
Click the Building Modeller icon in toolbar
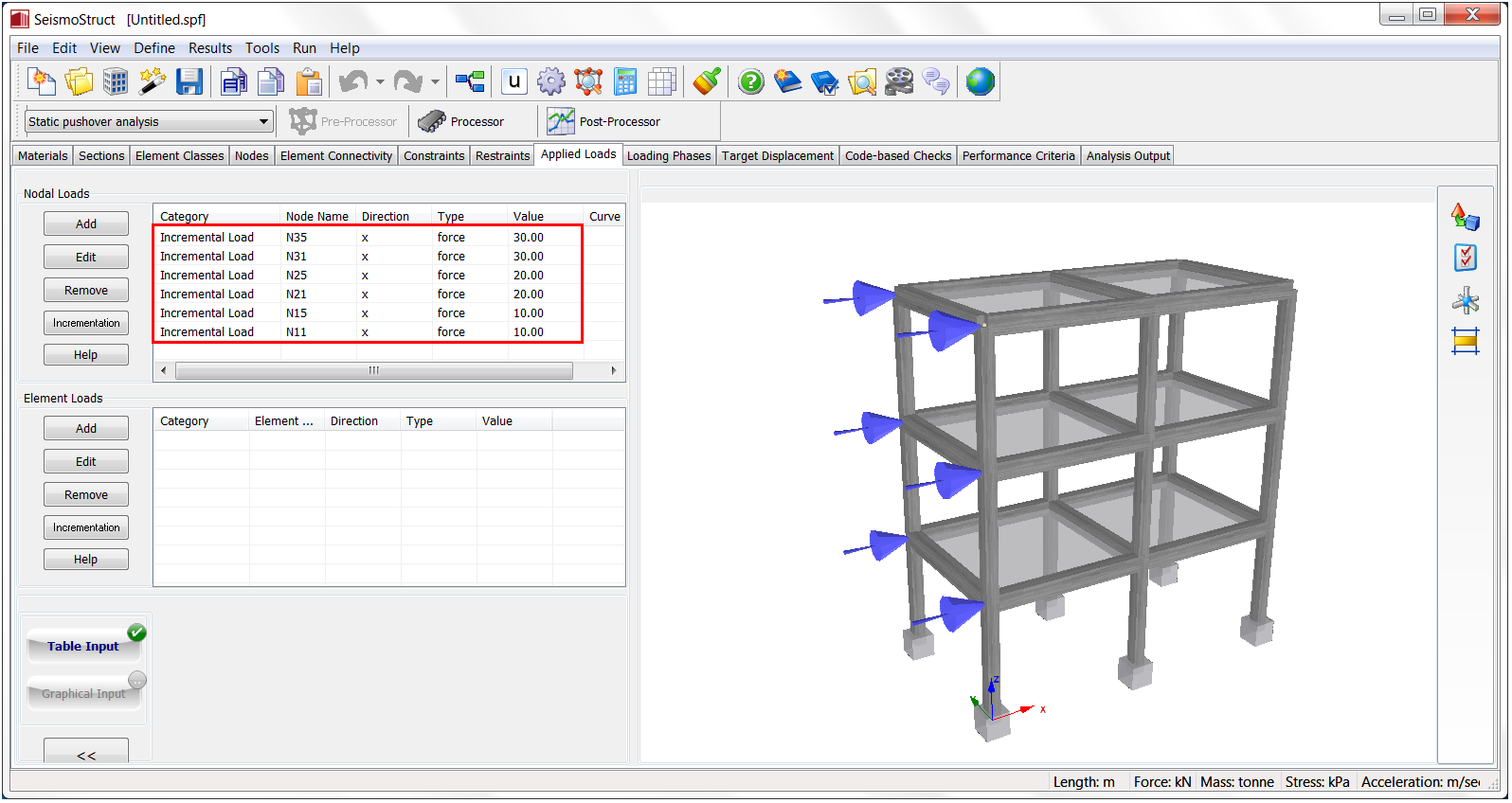click(116, 82)
